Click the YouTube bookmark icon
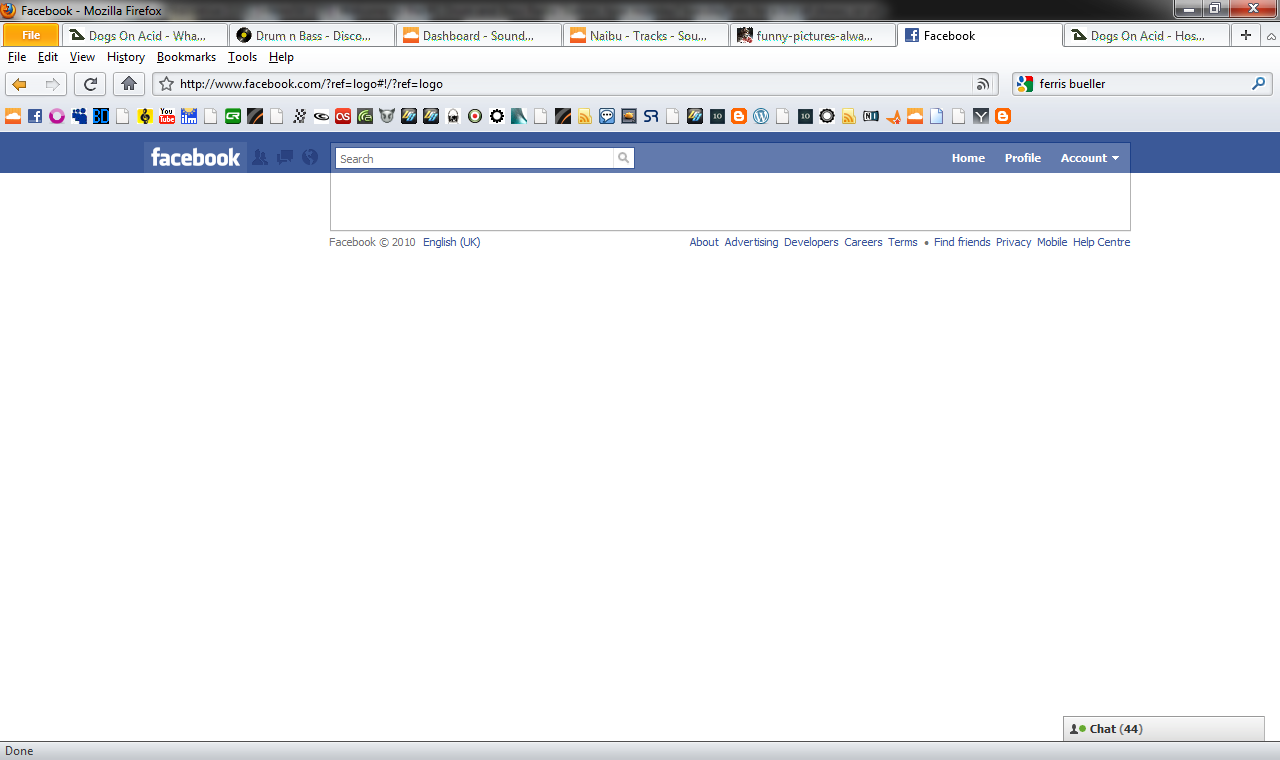The height and width of the screenshot is (760, 1280). point(167,116)
